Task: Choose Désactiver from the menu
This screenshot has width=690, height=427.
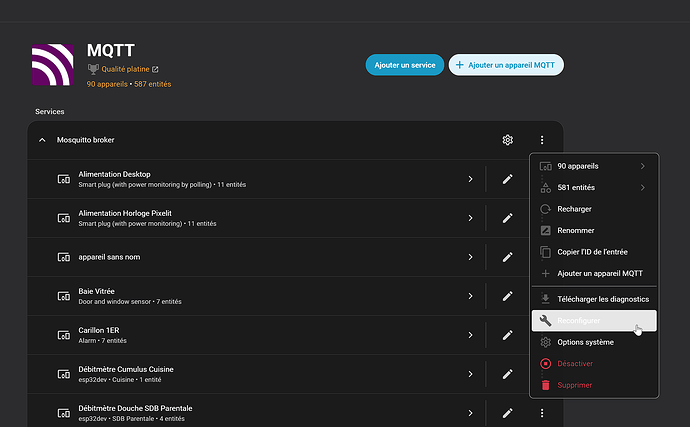Action: (x=594, y=364)
